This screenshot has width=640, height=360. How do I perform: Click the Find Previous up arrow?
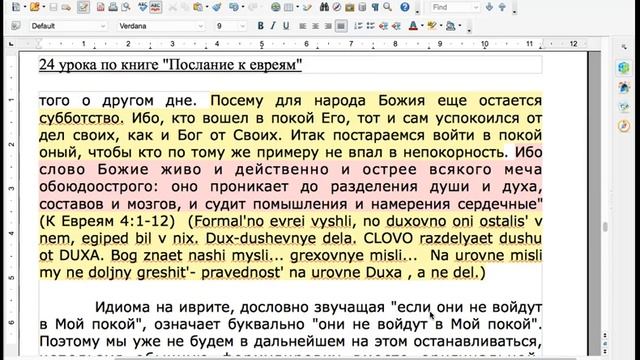[502, 7]
